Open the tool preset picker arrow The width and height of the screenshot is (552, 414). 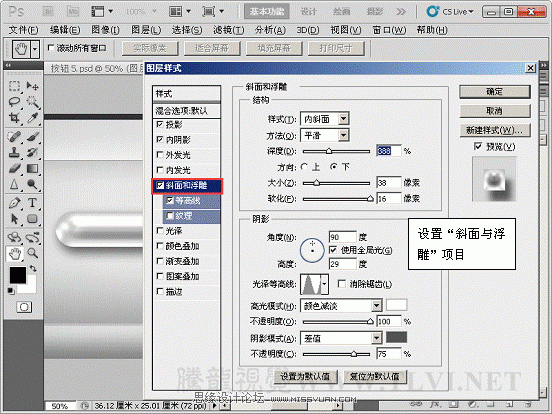[35, 49]
